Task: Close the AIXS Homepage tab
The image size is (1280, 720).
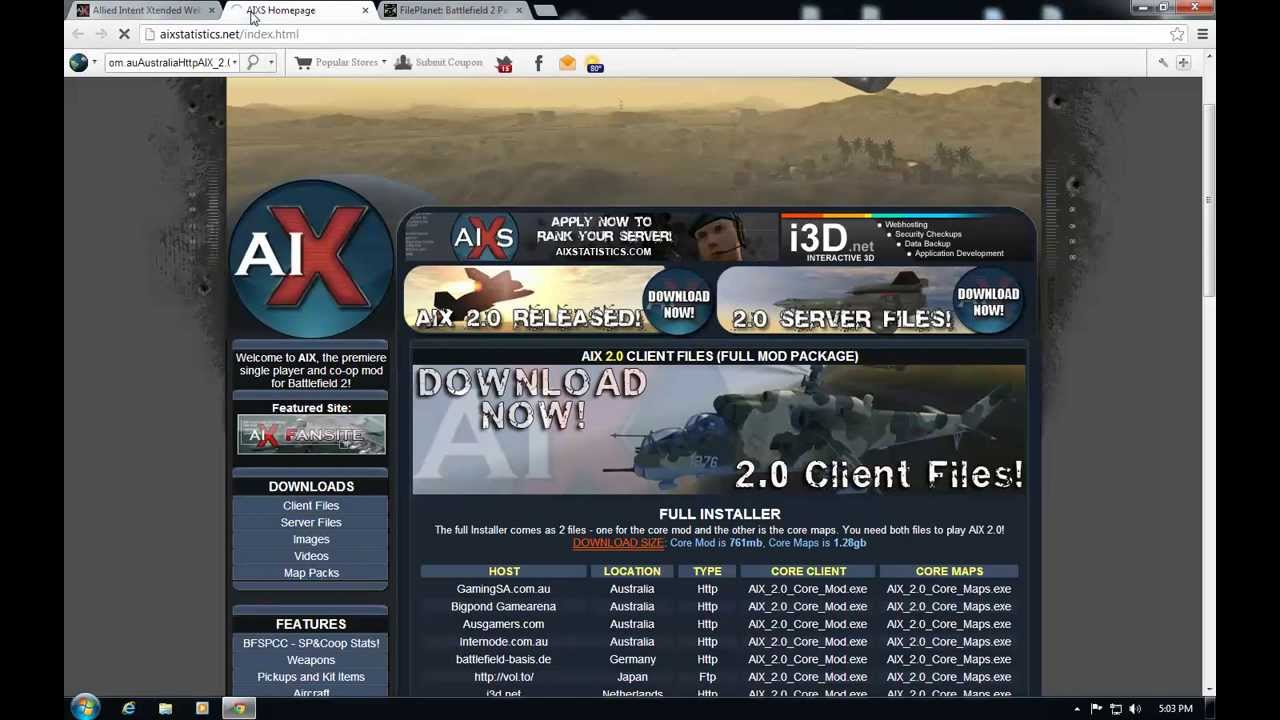Action: 364,10
